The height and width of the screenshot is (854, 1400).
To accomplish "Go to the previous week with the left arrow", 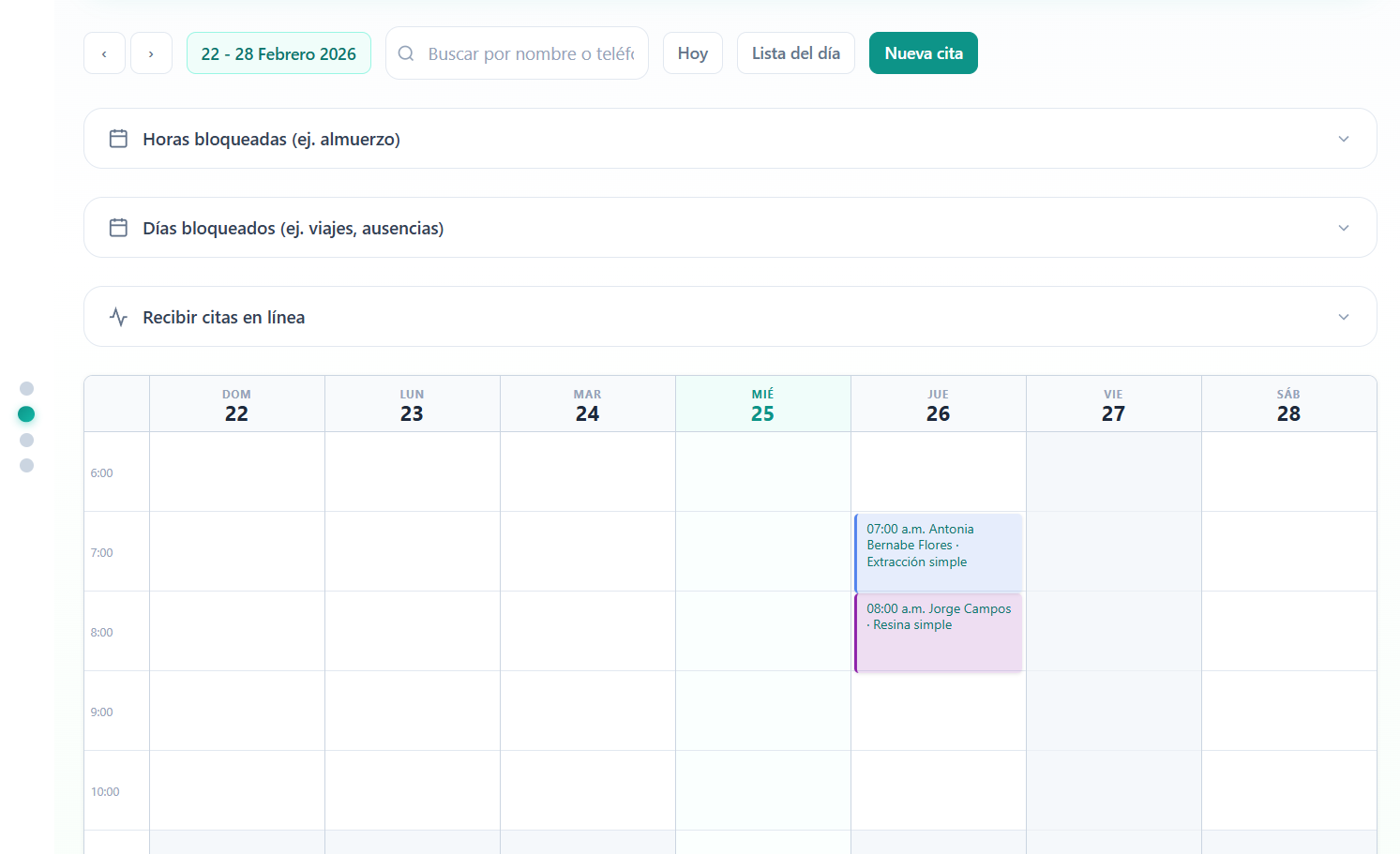I will tap(104, 52).
